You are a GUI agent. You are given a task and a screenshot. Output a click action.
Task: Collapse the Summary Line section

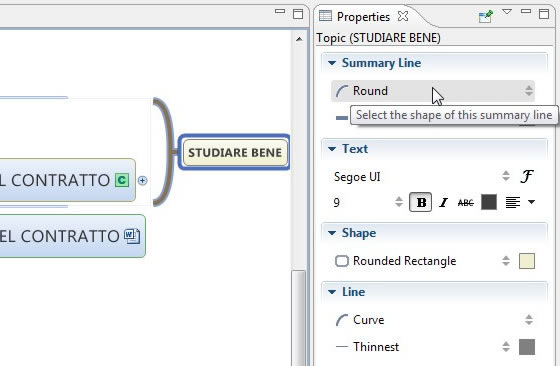pos(332,63)
